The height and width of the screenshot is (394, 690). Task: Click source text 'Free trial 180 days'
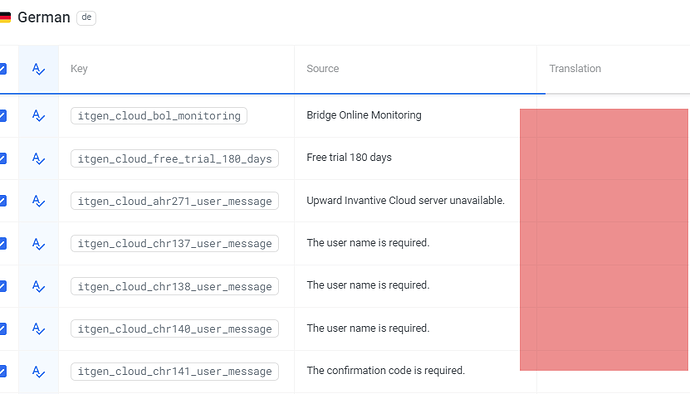click(x=349, y=158)
